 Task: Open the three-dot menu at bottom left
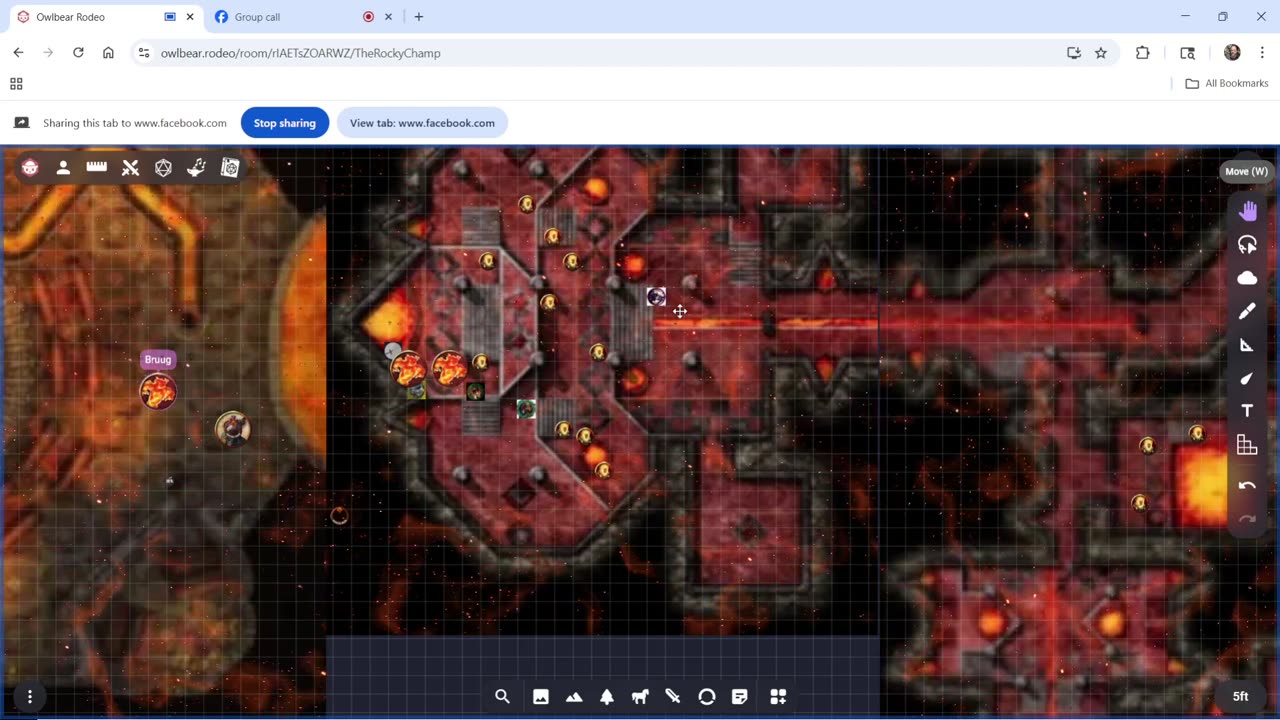(30, 697)
